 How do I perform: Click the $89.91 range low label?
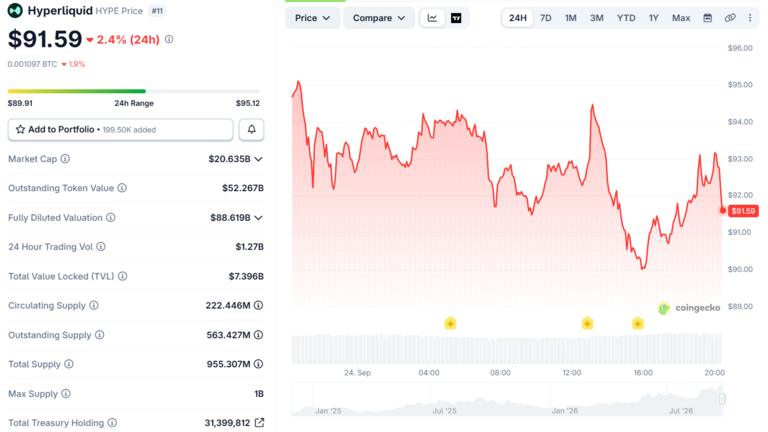(20, 103)
